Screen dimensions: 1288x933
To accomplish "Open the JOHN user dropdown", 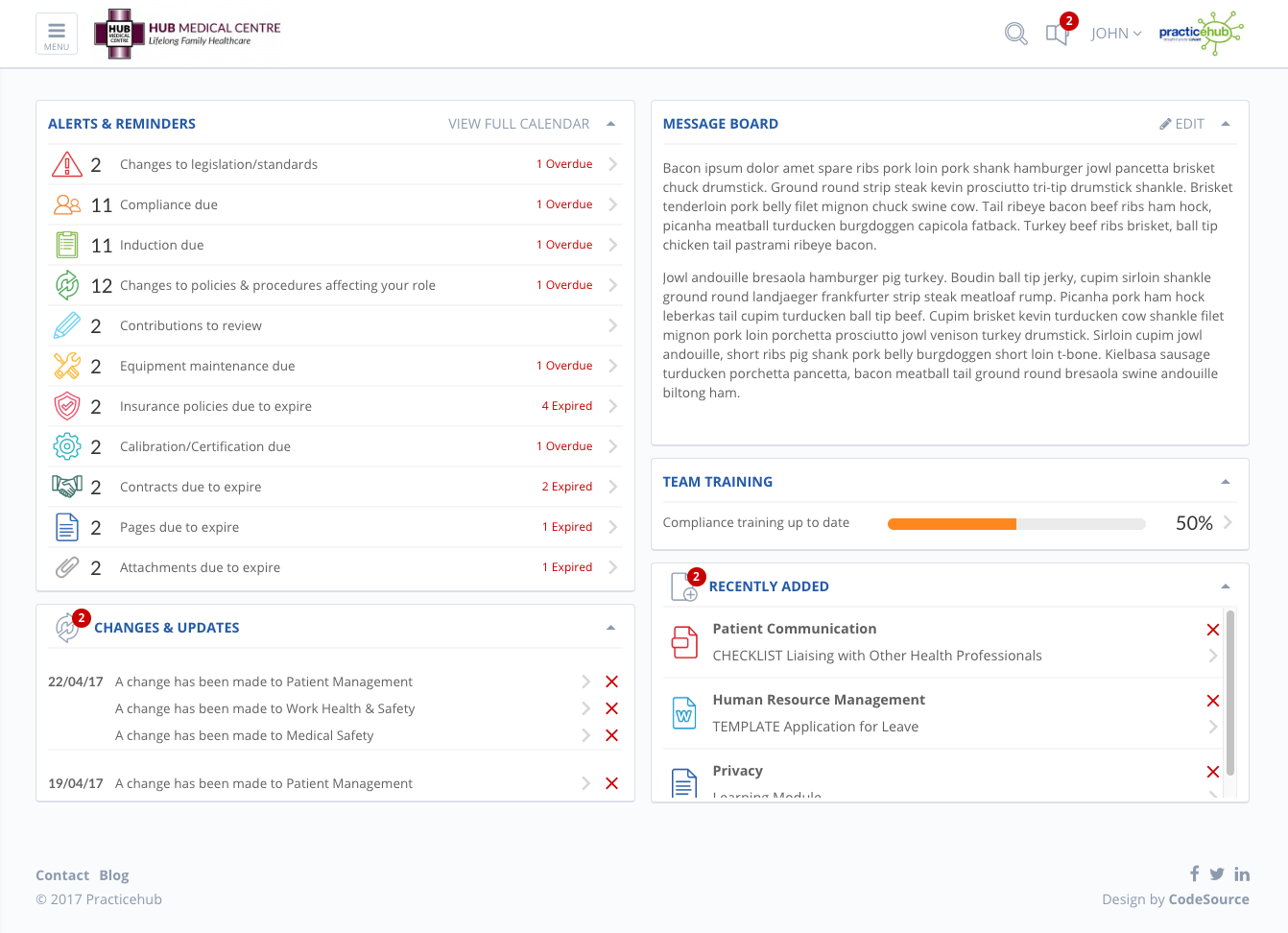I will [x=1115, y=34].
